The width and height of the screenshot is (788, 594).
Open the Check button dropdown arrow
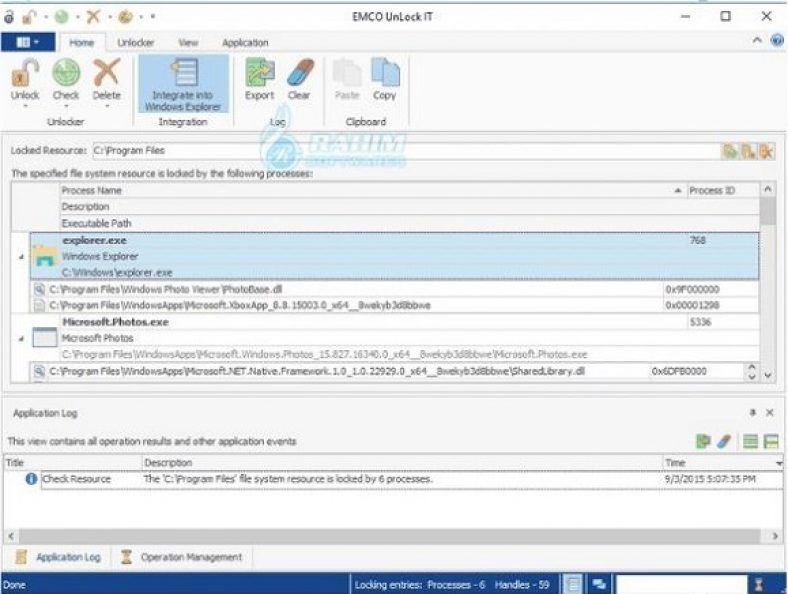point(66,107)
